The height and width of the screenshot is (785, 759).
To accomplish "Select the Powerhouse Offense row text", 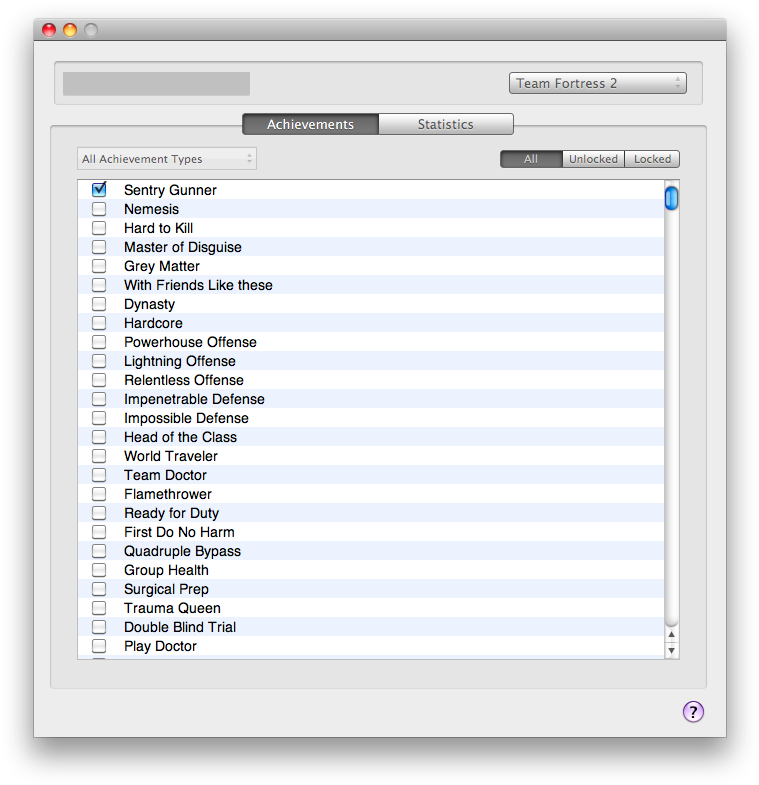I will (x=190, y=342).
